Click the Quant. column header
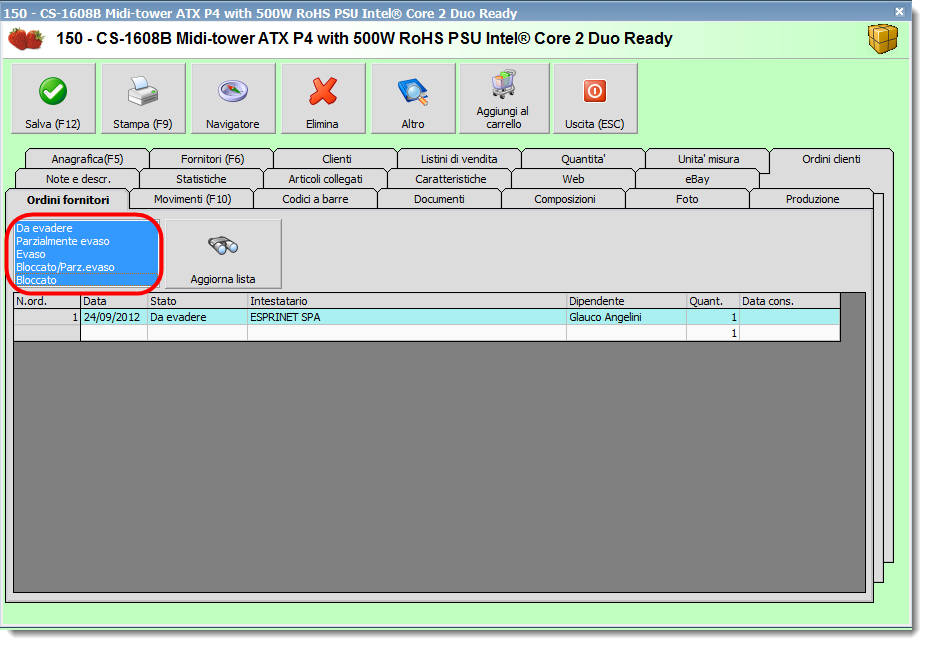The image size is (927, 645). click(x=712, y=301)
